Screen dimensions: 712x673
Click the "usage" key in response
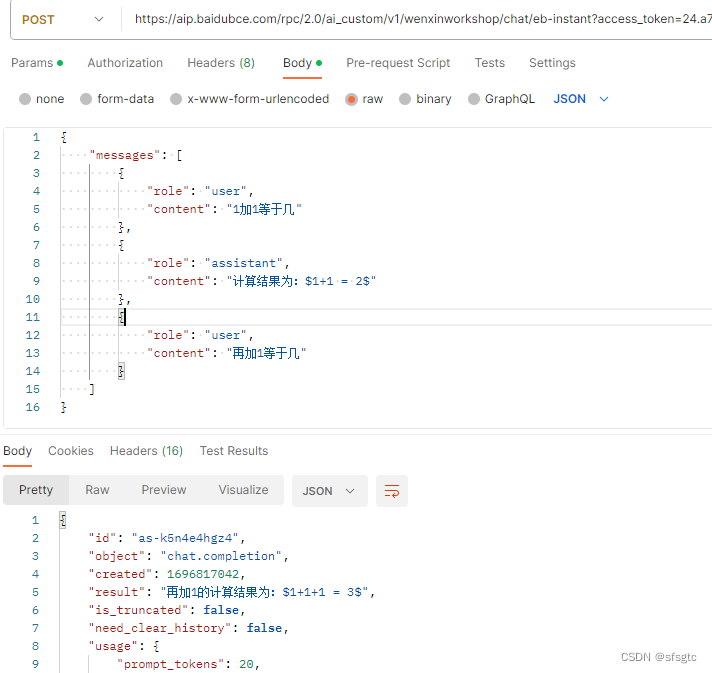pos(114,646)
